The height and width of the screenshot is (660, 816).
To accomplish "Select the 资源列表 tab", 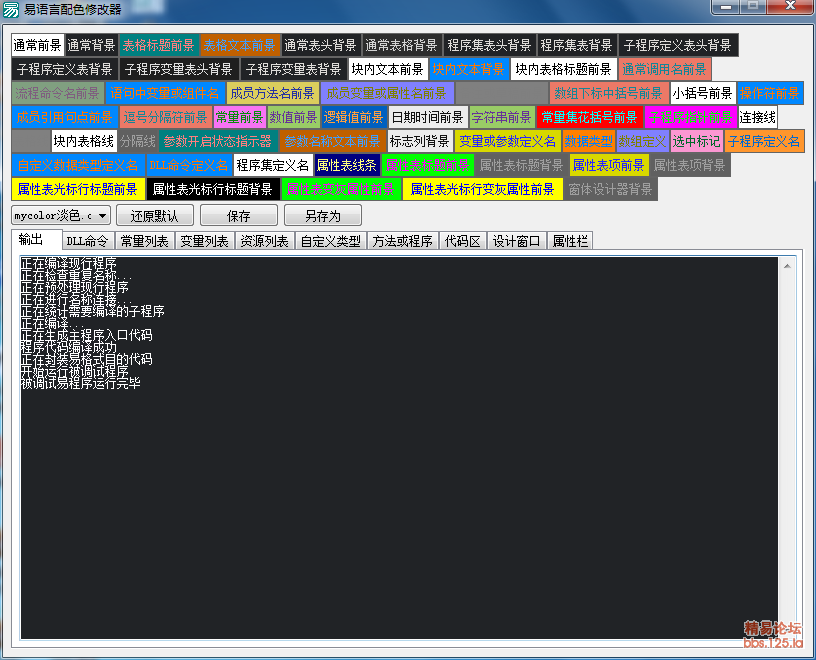I will point(264,241).
